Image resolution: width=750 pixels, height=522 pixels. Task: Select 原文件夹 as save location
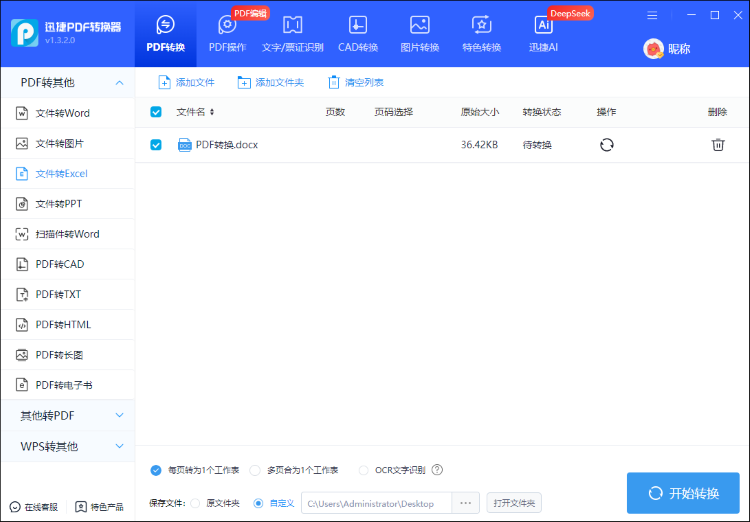tap(195, 503)
